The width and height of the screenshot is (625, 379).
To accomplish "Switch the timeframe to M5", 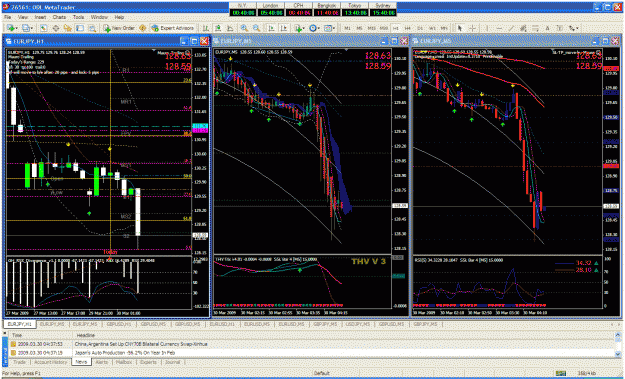I will (x=360, y=28).
